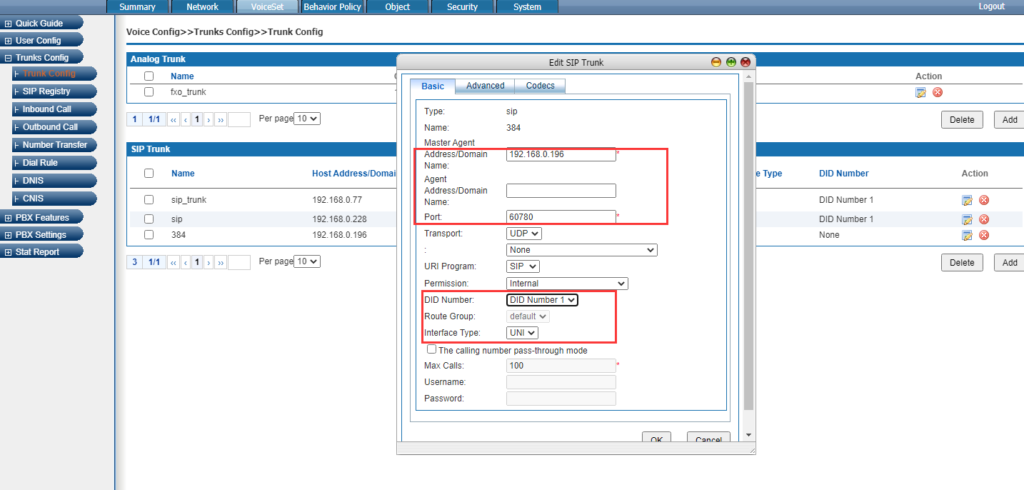Screen dimensions: 1024x490
Task: Click Add button under Analog Trunk
Action: pyautogui.click(x=1009, y=120)
